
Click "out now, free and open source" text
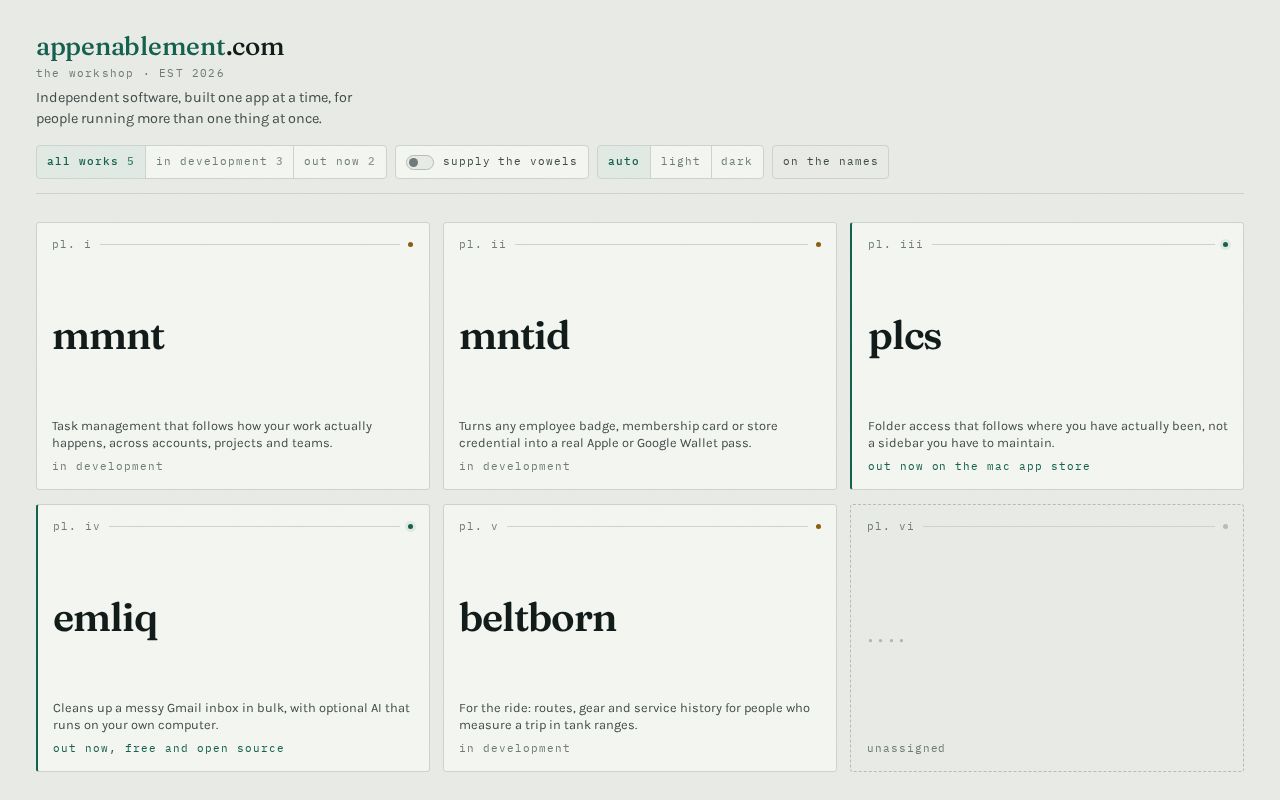168,748
